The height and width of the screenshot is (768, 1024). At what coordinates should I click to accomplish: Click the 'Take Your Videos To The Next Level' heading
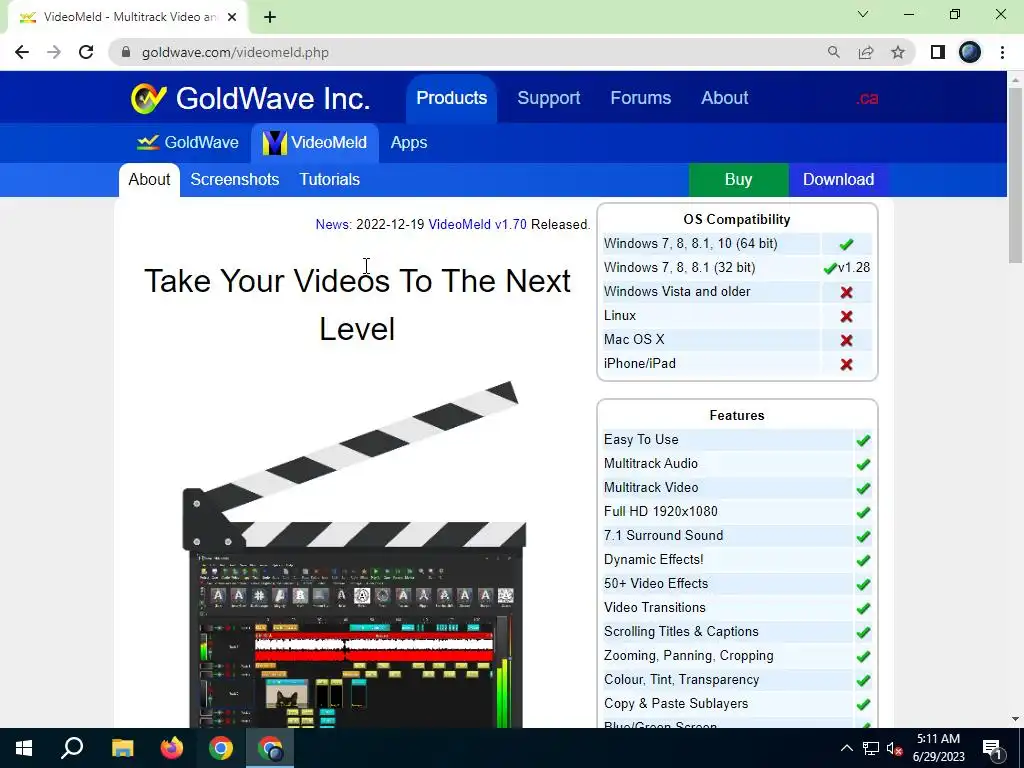coord(357,305)
